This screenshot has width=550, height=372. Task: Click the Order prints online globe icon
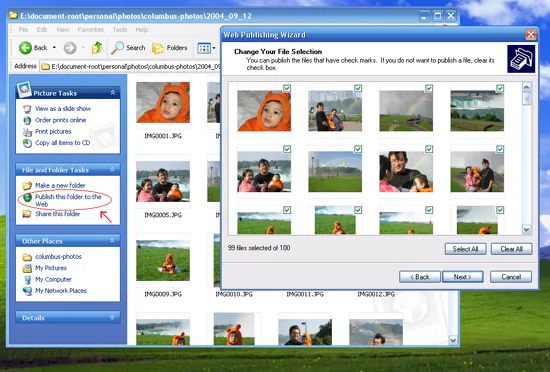point(27,120)
